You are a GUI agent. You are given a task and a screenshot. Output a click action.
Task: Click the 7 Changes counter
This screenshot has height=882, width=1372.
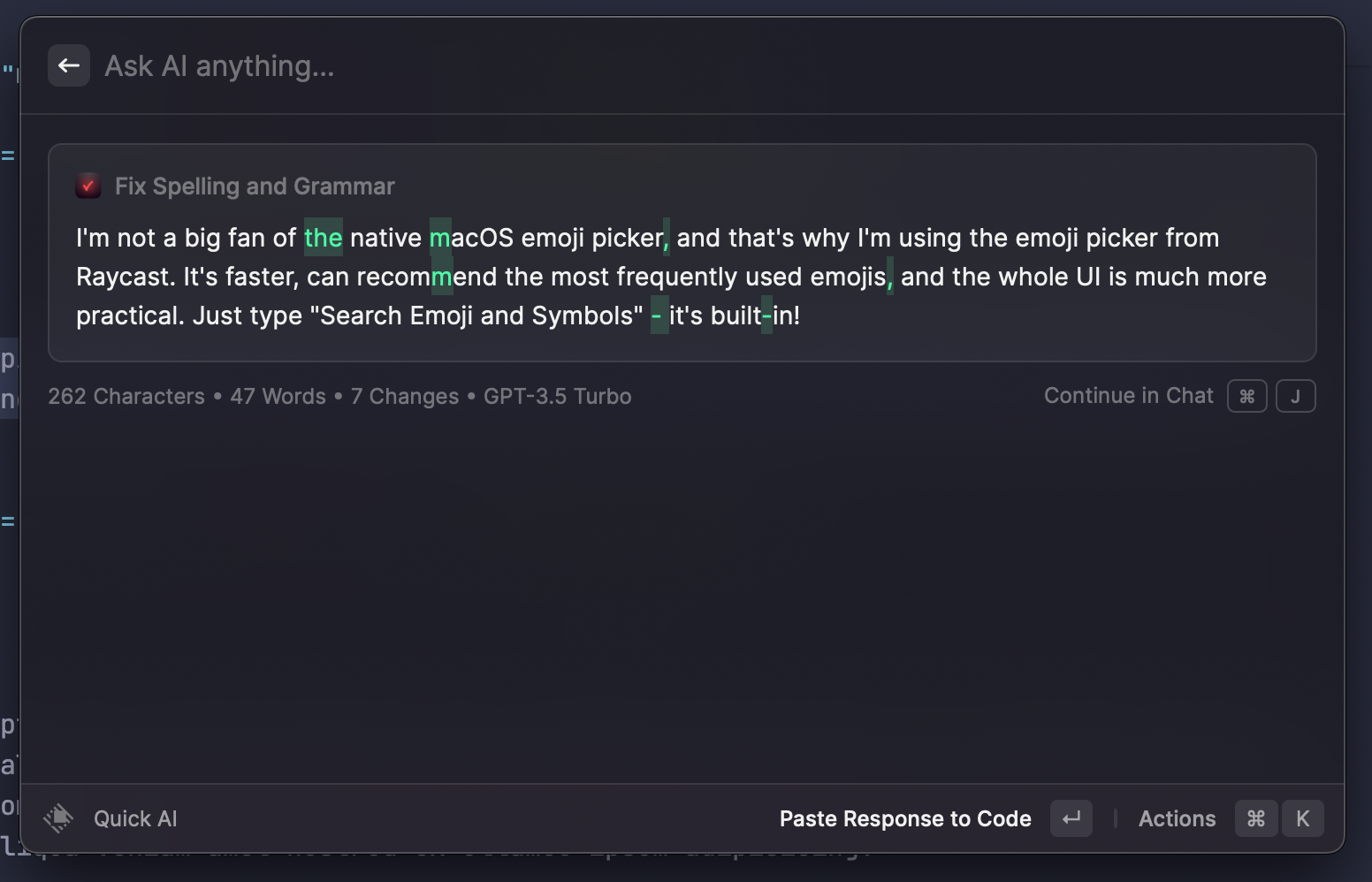click(x=405, y=396)
